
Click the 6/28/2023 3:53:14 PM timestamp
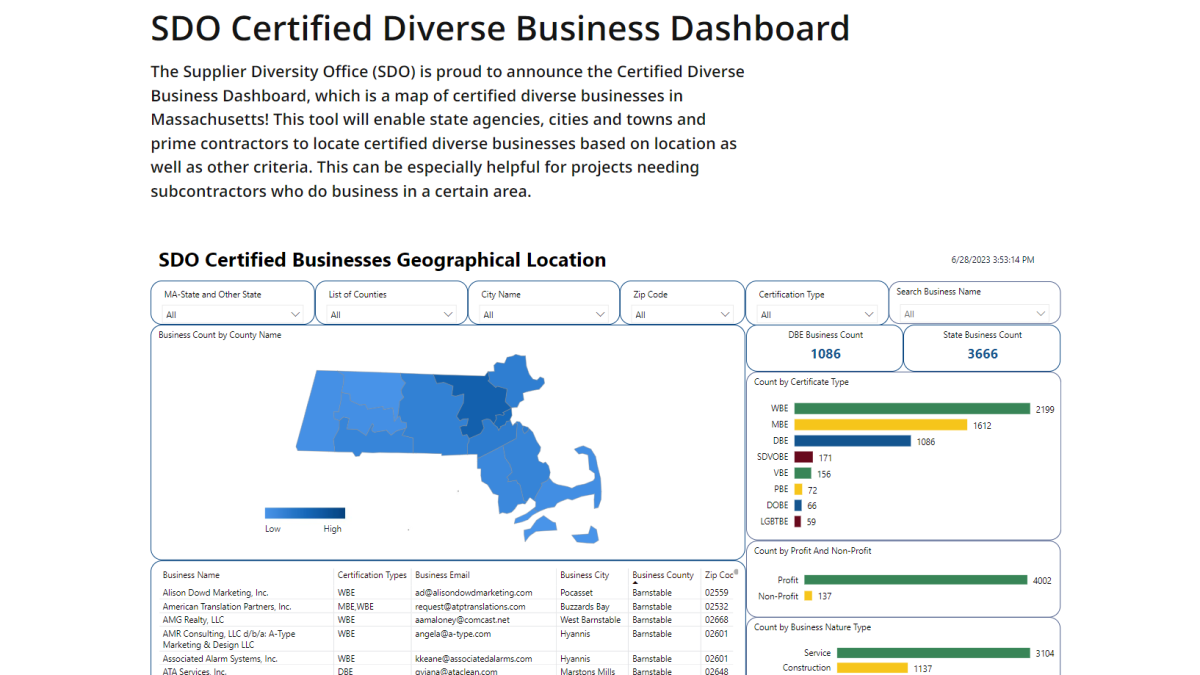click(x=992, y=260)
